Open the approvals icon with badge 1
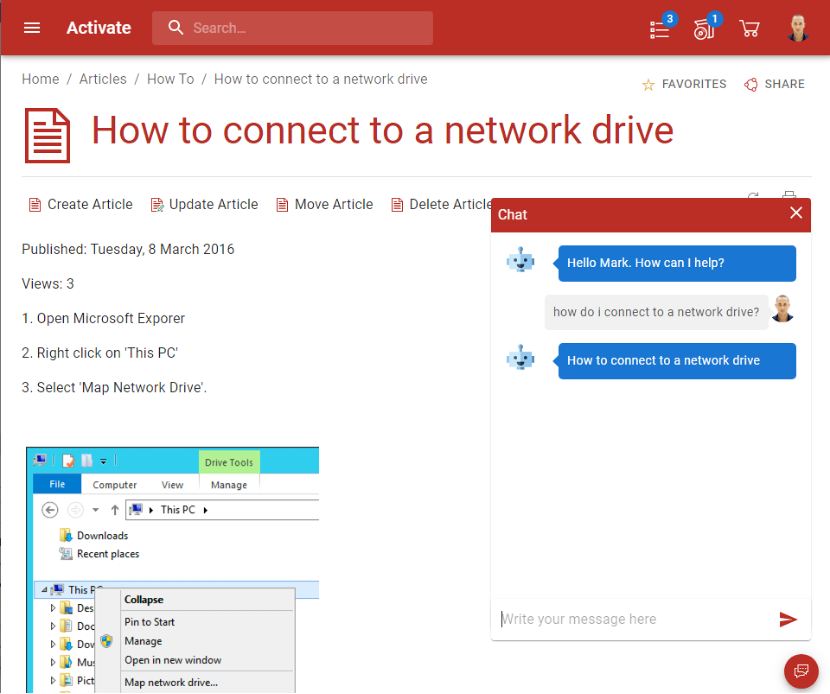This screenshot has width=830, height=694. pyautogui.click(x=704, y=29)
